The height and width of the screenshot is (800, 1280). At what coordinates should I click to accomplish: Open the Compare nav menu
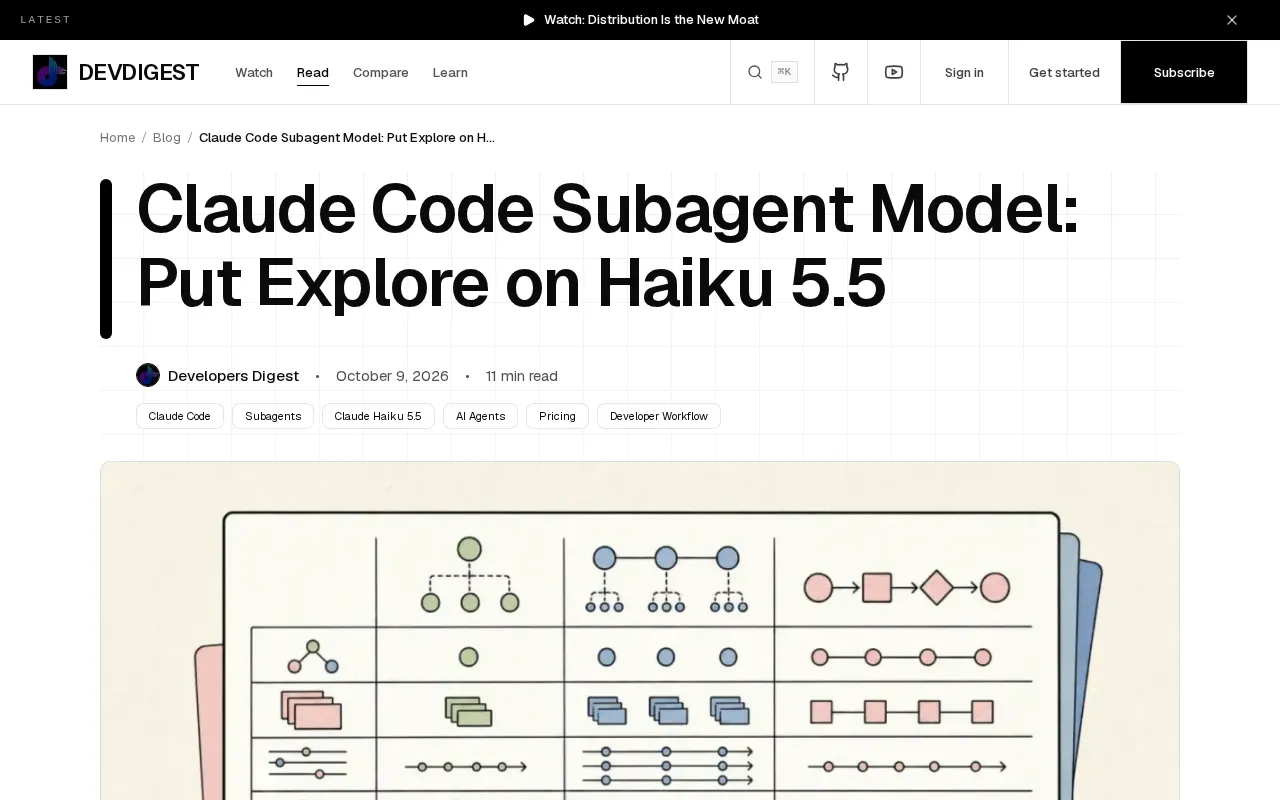tap(381, 72)
